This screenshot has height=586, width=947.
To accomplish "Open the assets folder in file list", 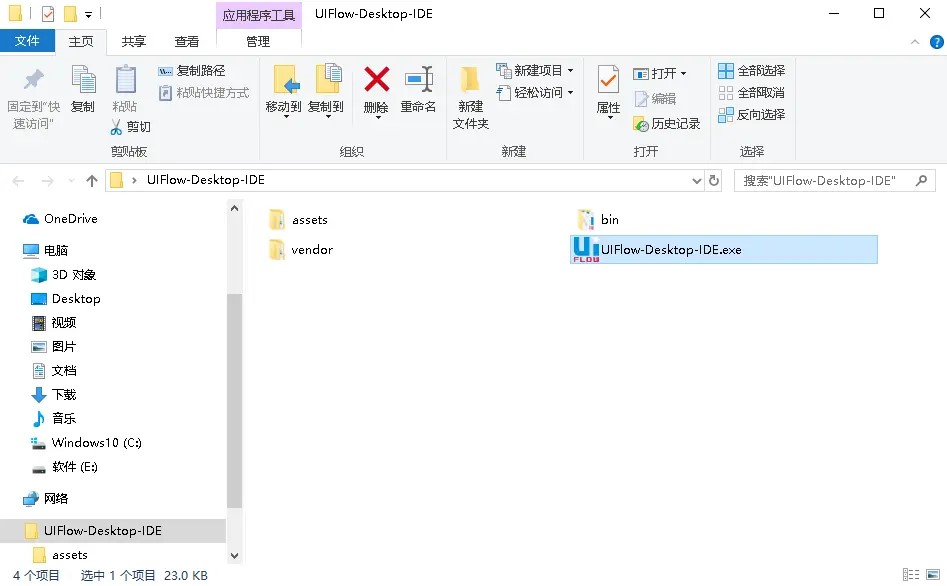I will (x=298, y=219).
